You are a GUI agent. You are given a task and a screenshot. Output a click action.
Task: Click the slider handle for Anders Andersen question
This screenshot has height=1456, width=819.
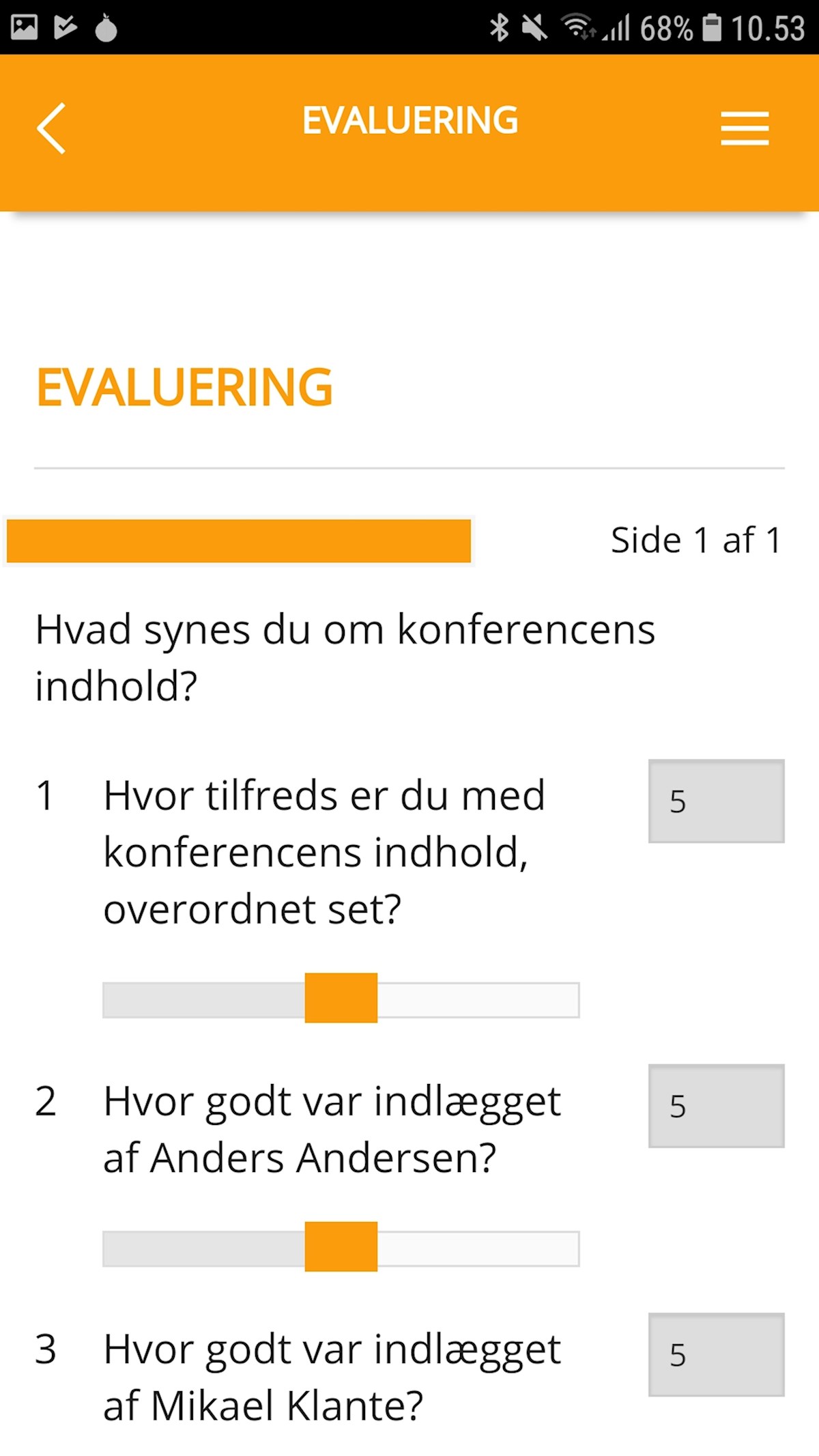(x=341, y=1246)
